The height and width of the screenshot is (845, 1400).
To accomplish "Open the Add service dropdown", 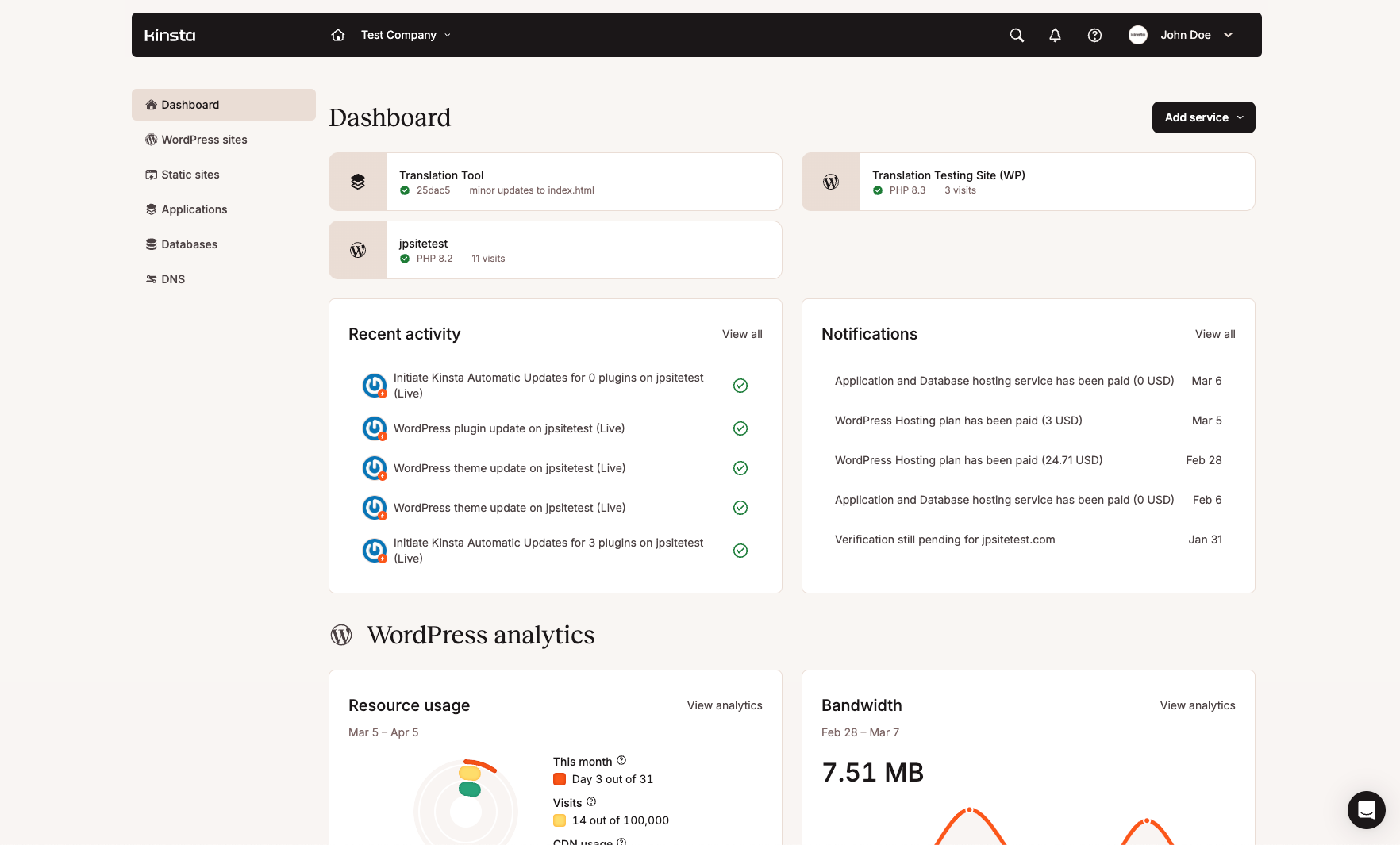I will [x=1204, y=117].
